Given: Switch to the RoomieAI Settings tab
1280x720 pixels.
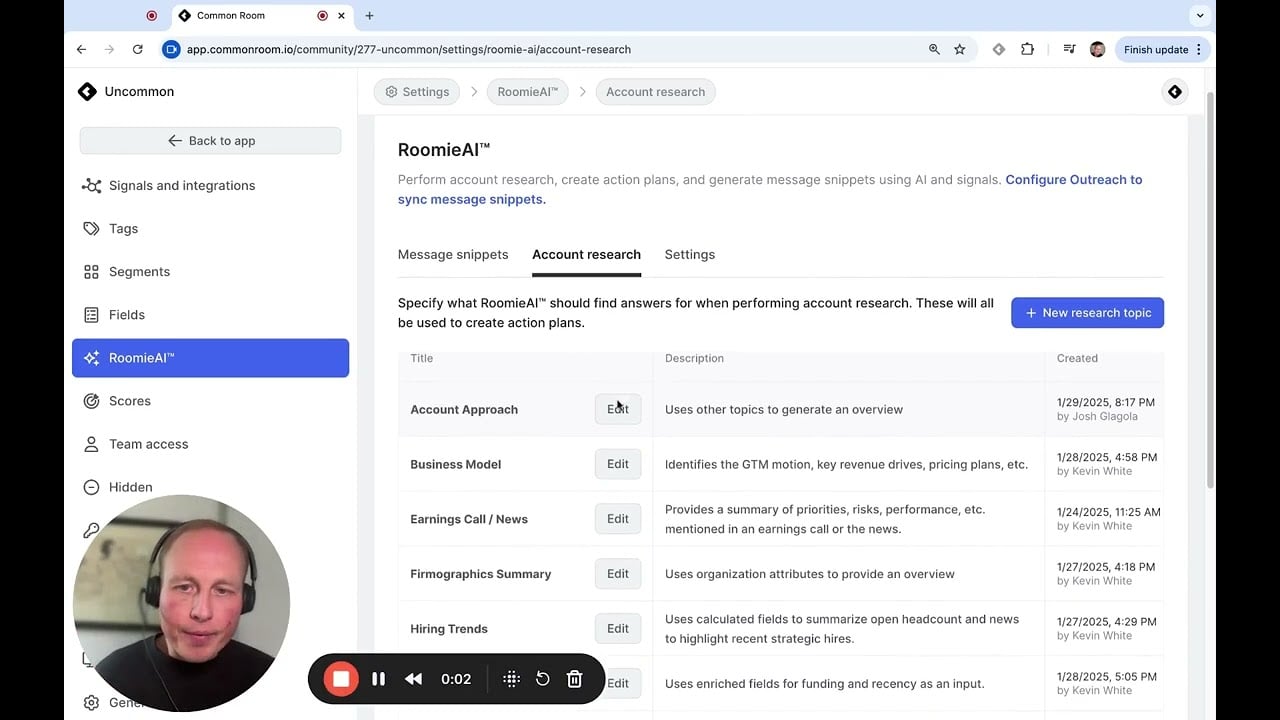Looking at the screenshot, I should 689,255.
